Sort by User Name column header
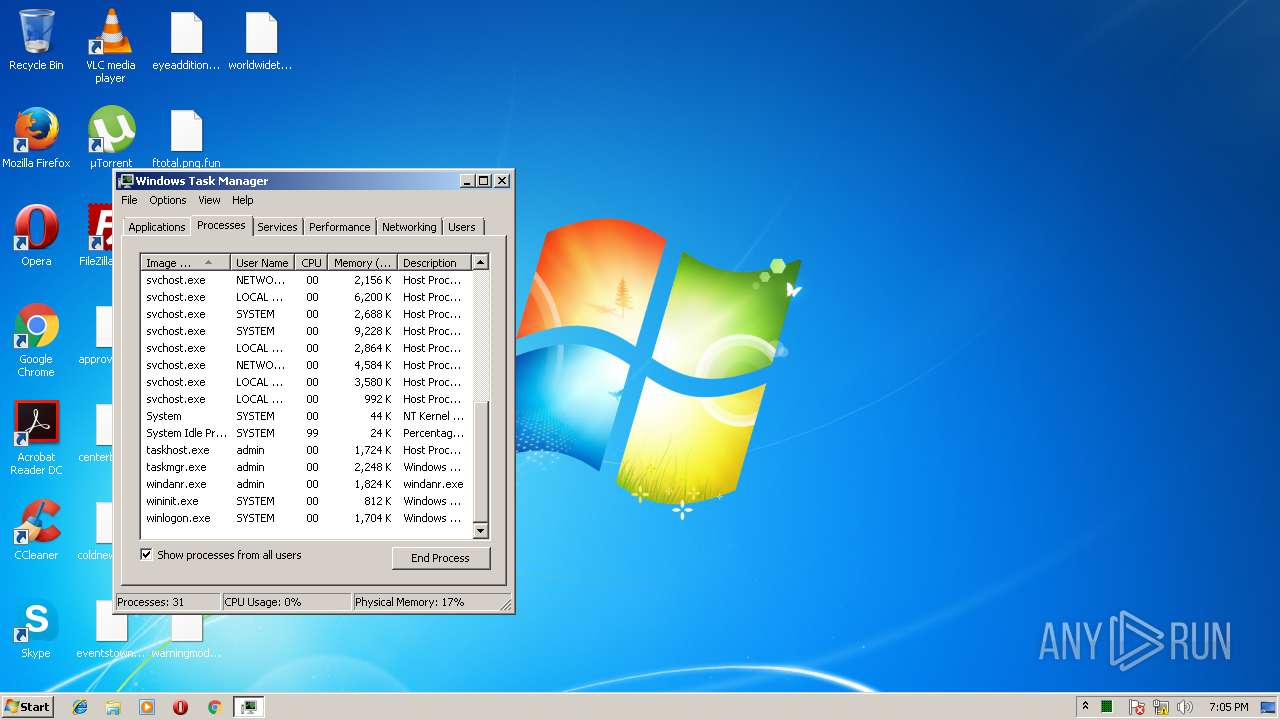This screenshot has width=1280, height=720. (263, 263)
